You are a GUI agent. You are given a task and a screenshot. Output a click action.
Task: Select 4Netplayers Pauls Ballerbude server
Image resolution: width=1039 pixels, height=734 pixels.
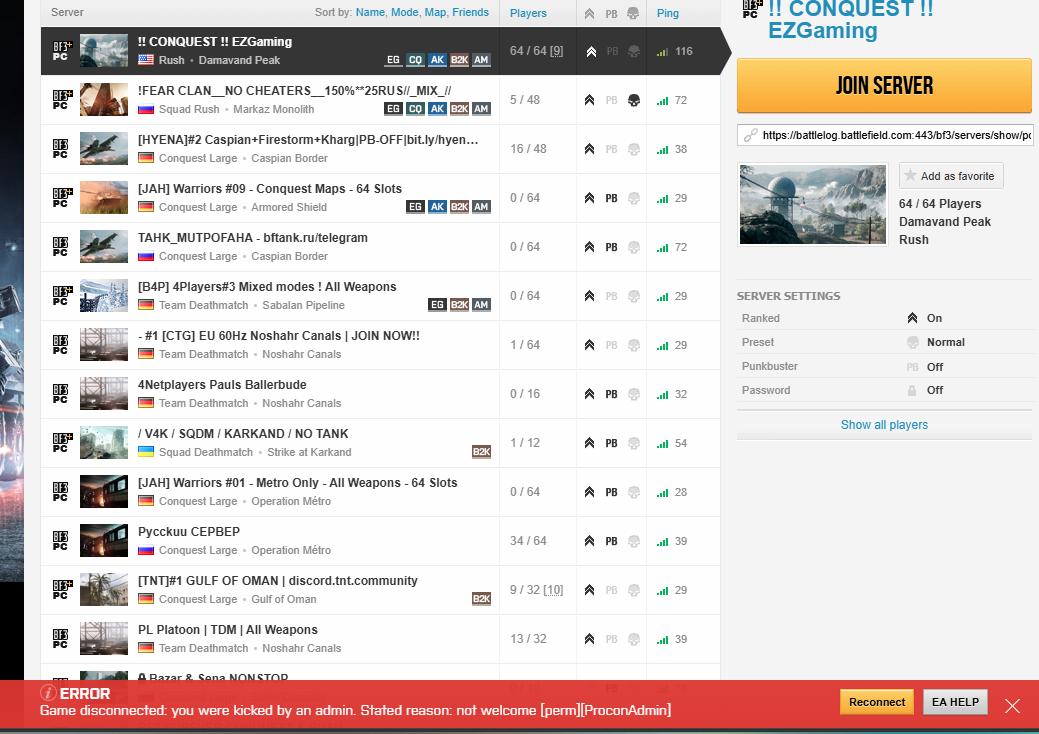click(380, 394)
